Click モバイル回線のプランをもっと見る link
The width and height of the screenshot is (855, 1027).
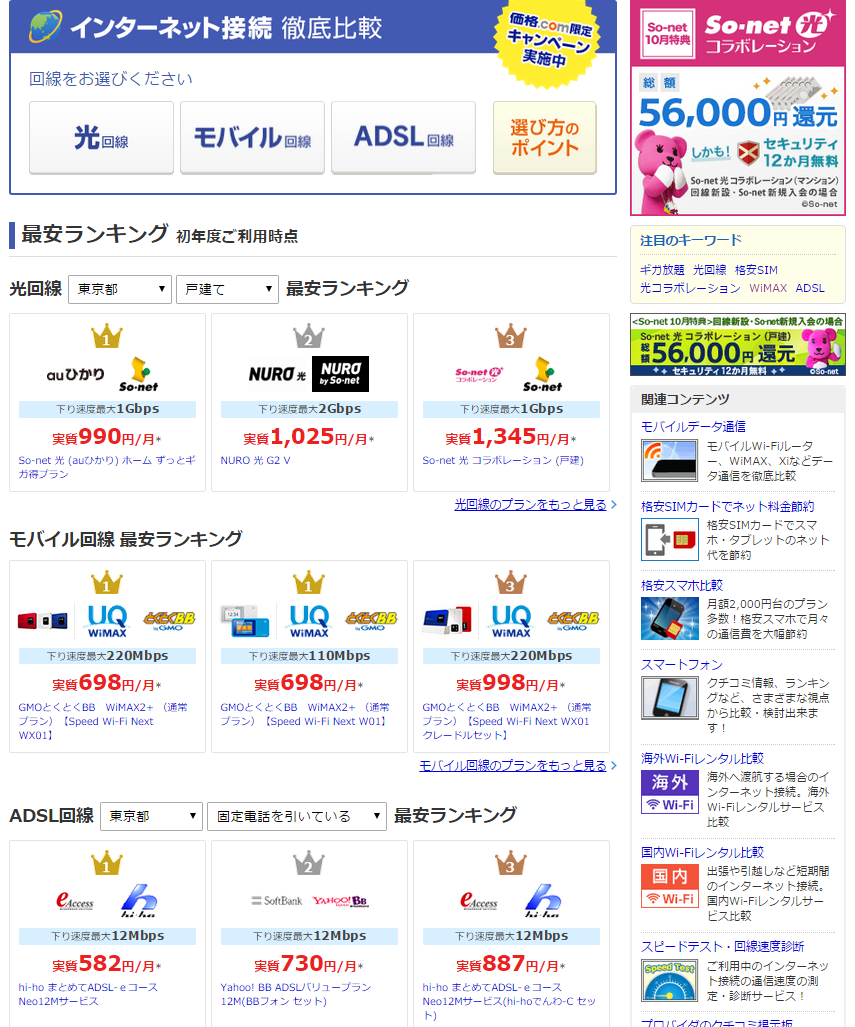pos(513,766)
